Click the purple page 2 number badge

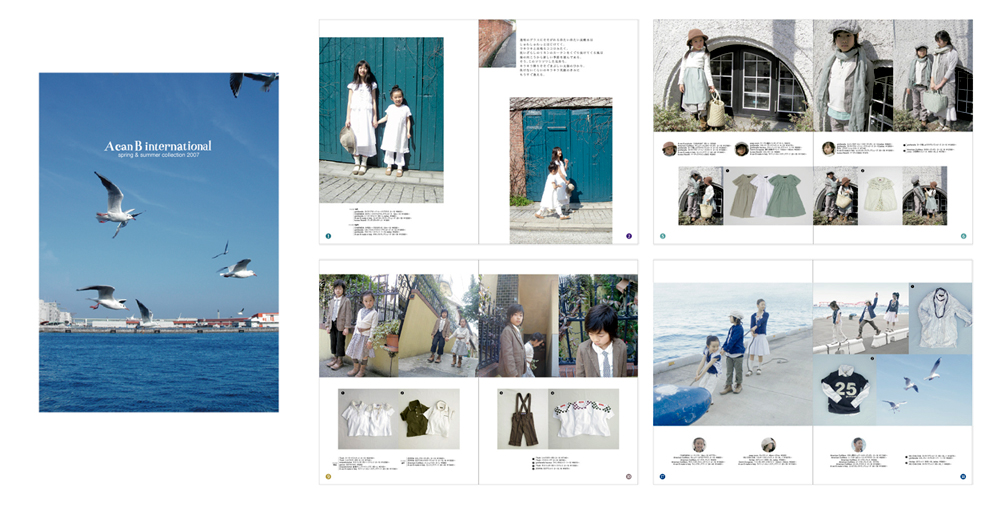(x=629, y=236)
